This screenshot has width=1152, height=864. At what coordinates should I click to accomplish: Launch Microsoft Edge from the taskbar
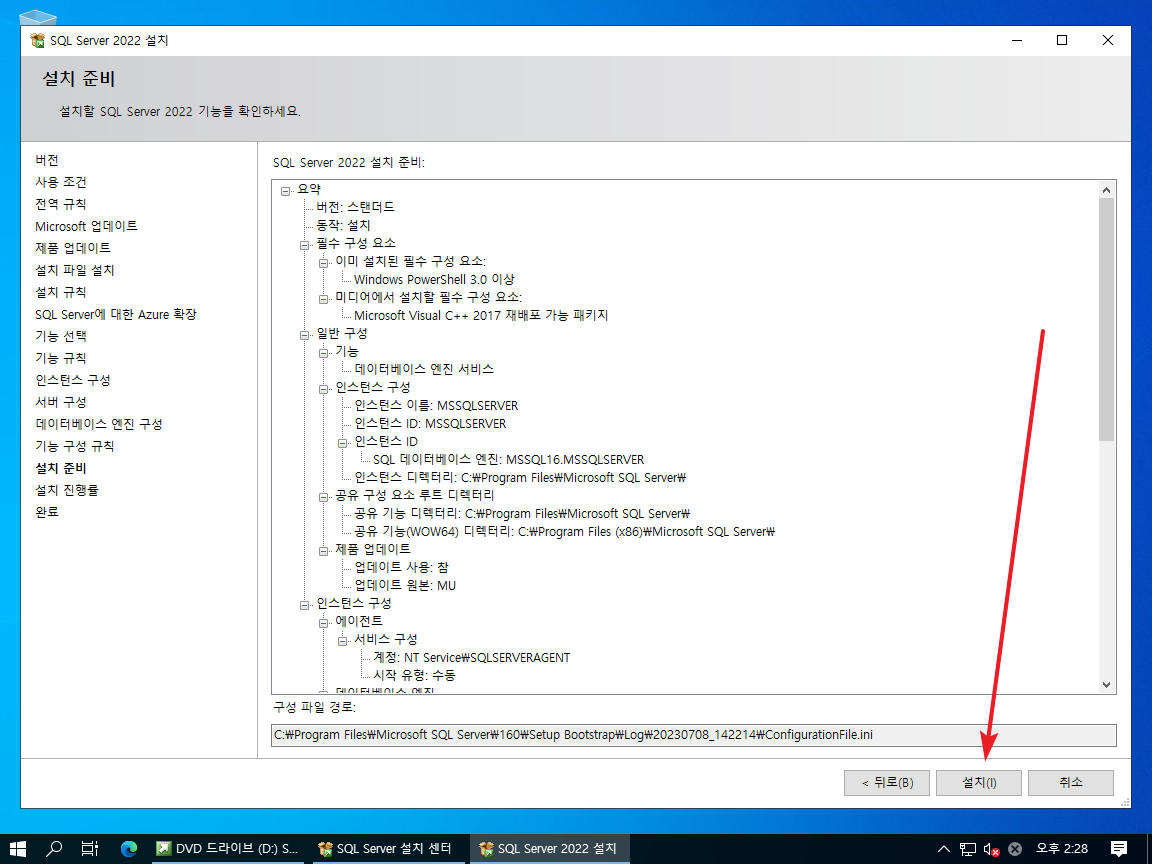(129, 849)
